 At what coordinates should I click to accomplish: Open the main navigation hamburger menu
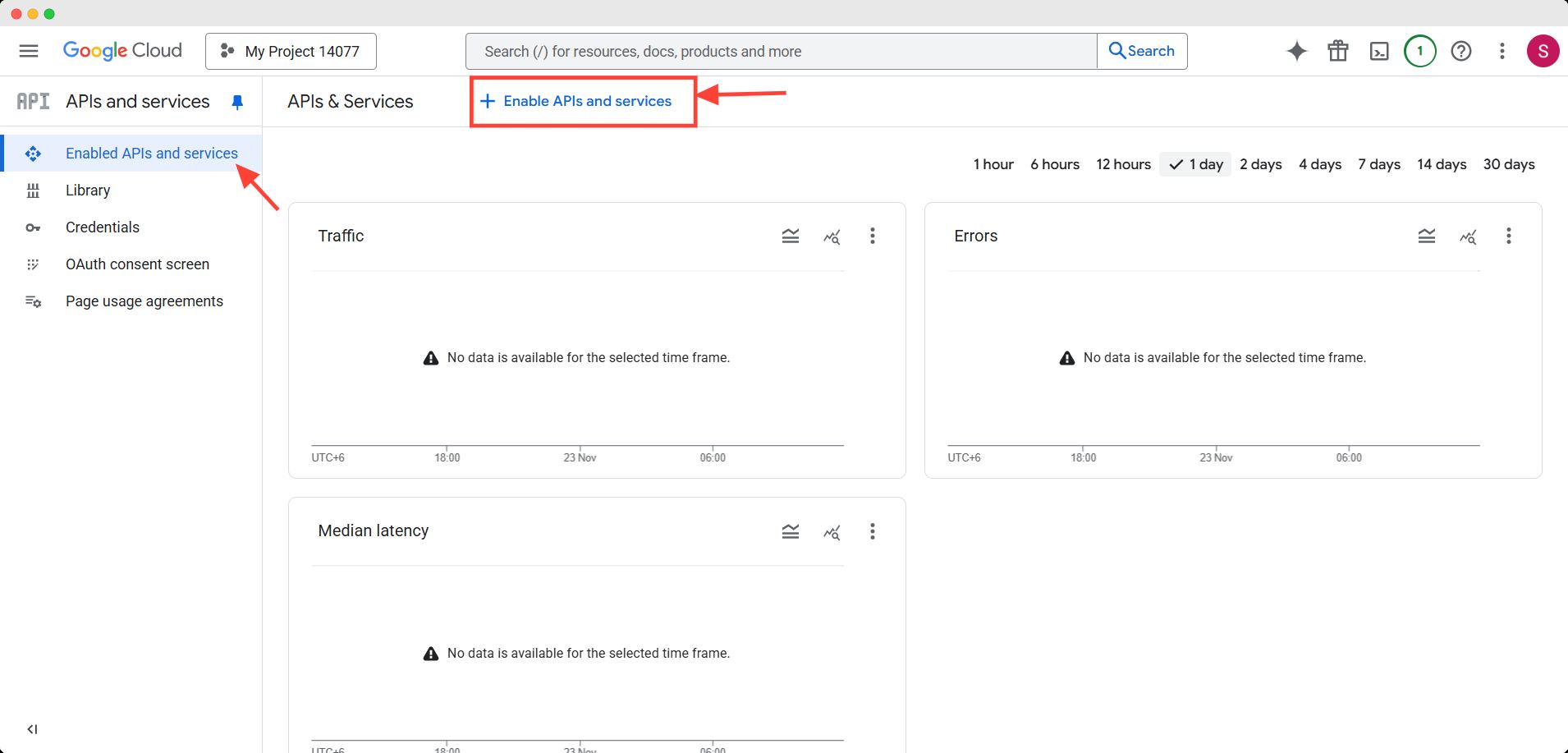pos(28,50)
